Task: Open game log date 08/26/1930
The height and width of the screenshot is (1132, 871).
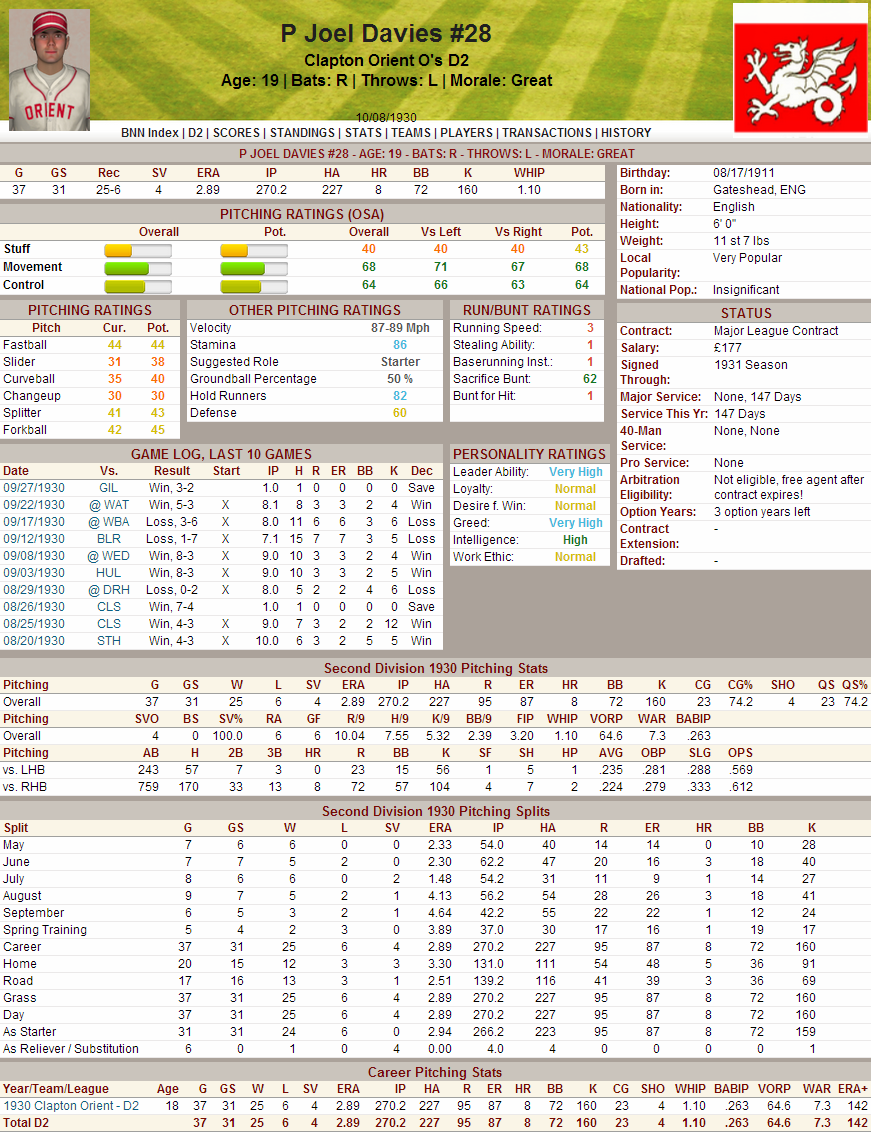Action: pyautogui.click(x=34, y=607)
